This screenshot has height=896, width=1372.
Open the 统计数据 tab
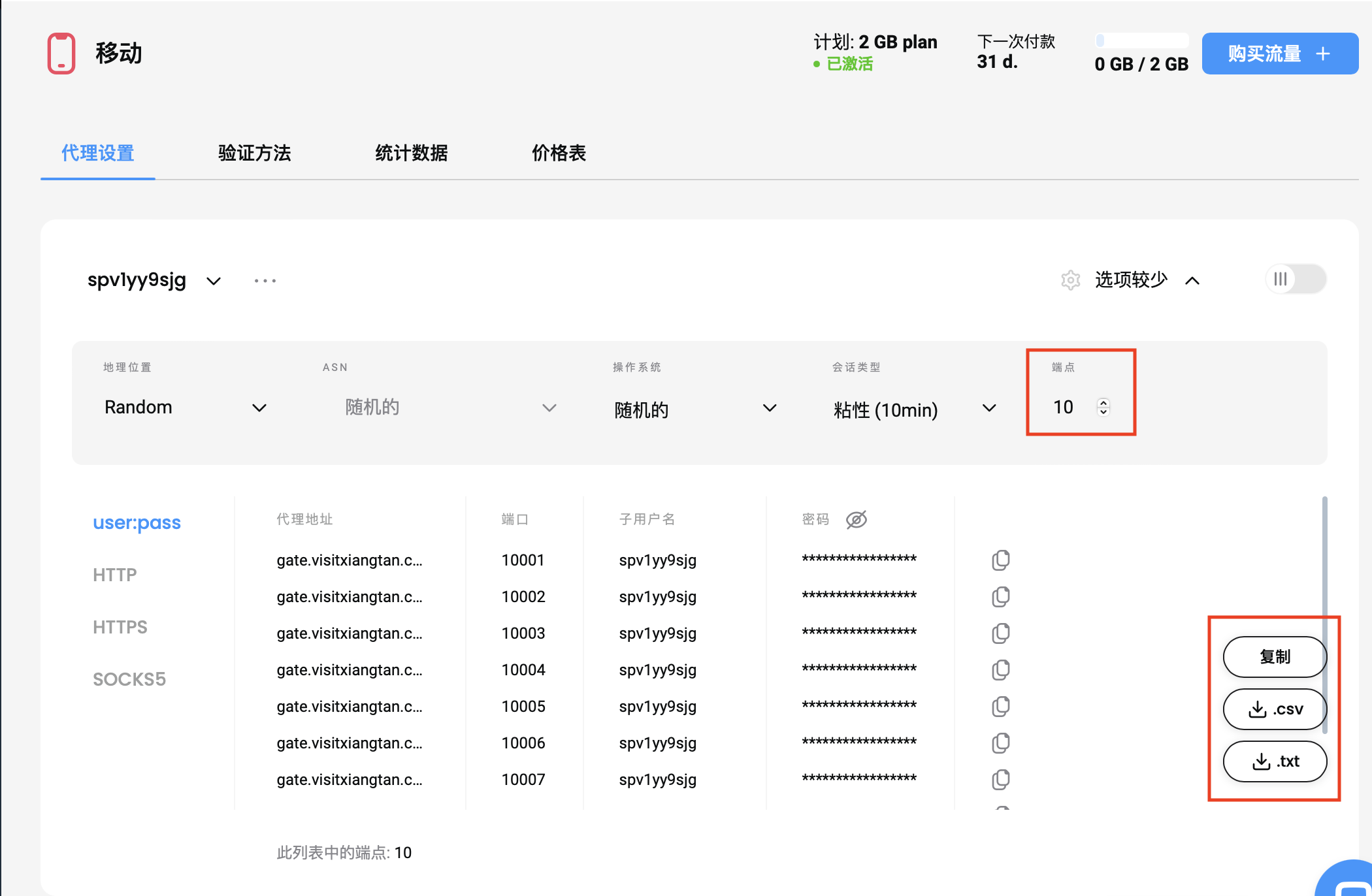pos(412,153)
